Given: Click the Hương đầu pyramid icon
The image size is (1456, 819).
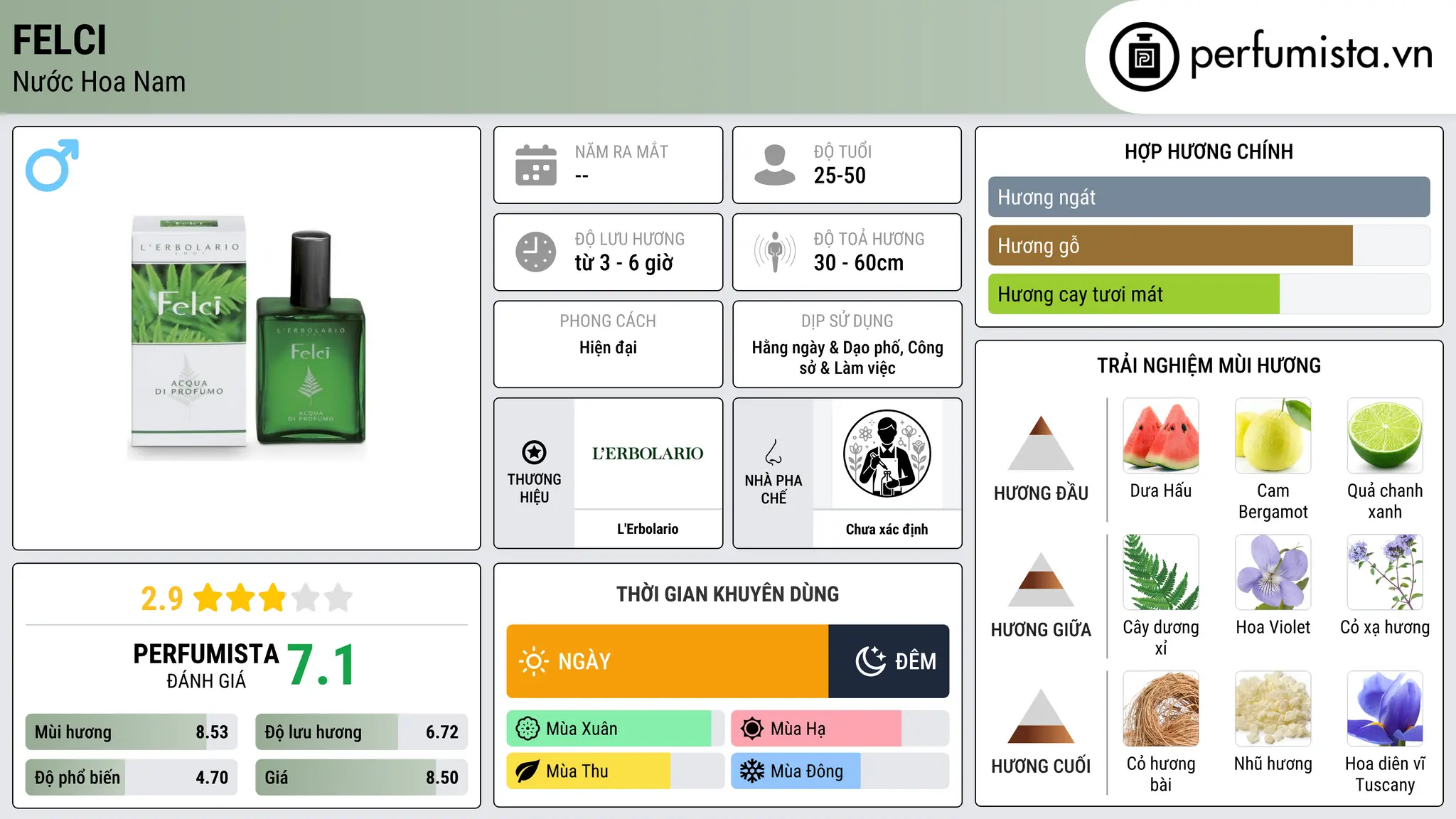Looking at the screenshot, I should 1041,443.
